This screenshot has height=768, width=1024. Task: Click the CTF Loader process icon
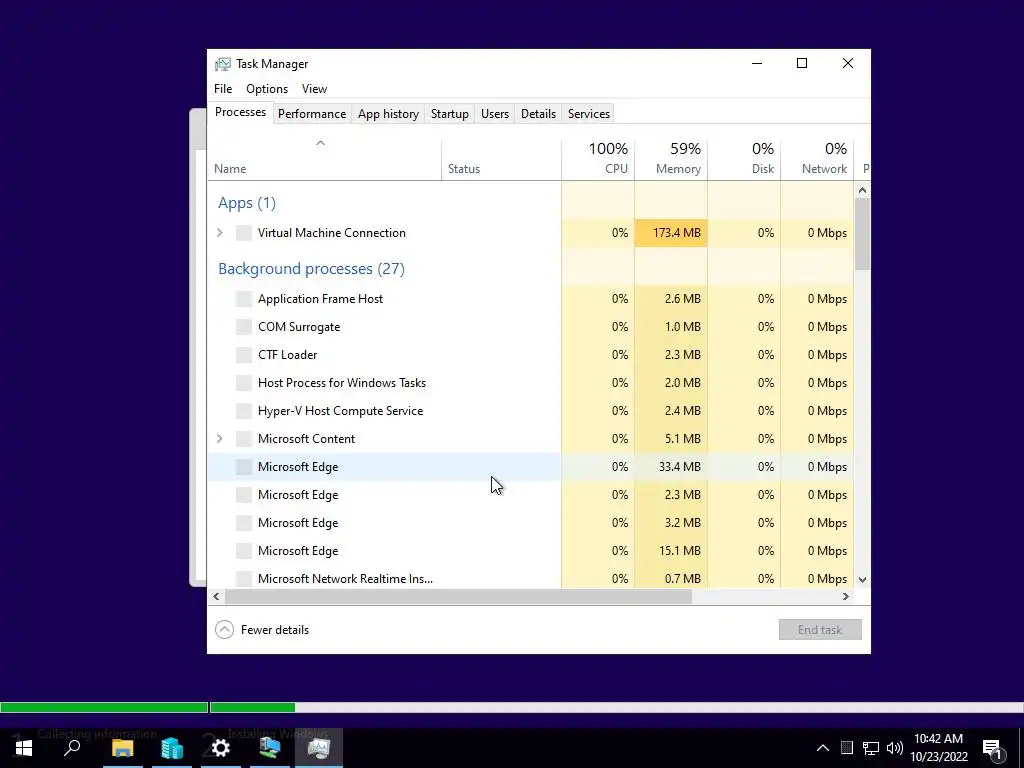244,355
